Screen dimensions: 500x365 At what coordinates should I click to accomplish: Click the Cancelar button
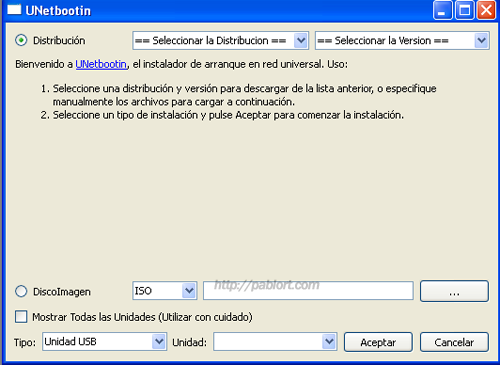coord(454,342)
